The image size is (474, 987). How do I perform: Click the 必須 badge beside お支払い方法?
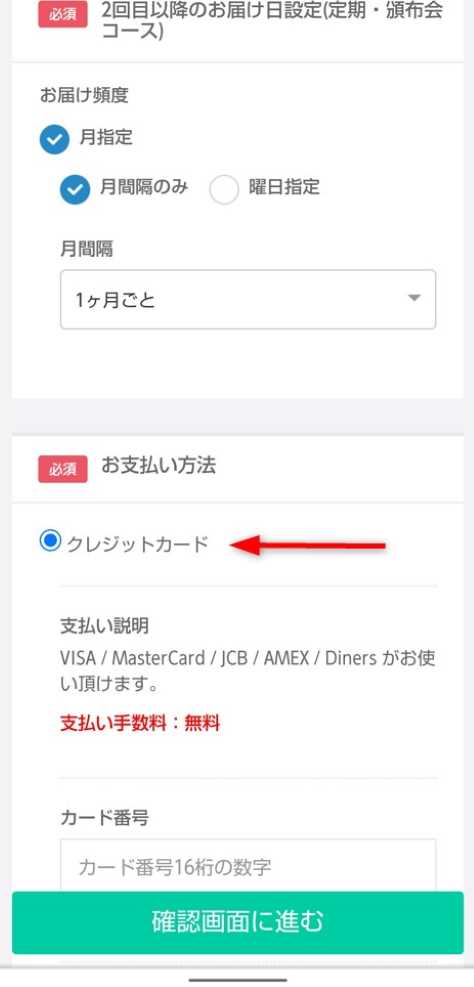click(63, 469)
